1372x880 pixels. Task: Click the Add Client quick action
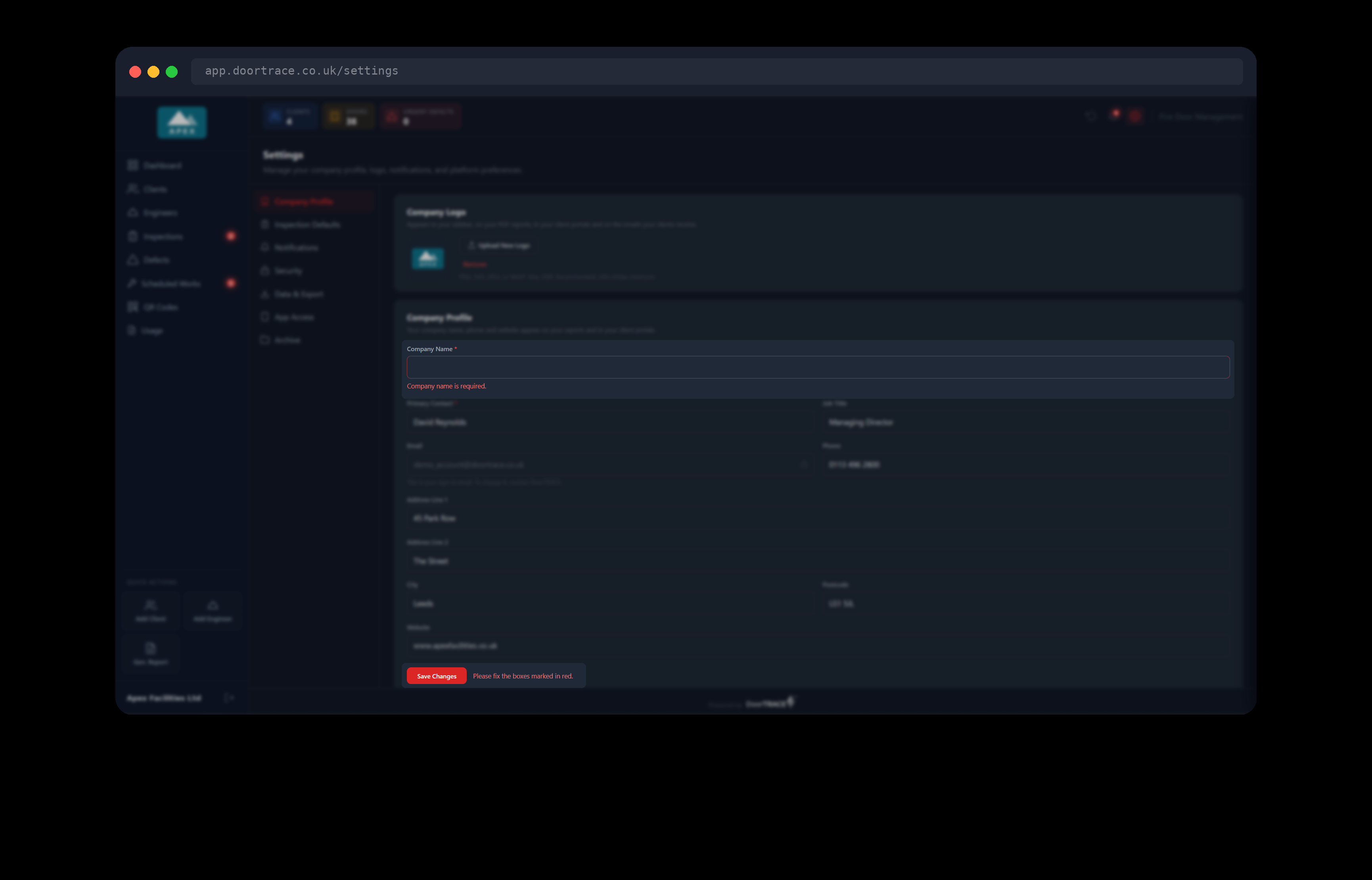(x=151, y=611)
